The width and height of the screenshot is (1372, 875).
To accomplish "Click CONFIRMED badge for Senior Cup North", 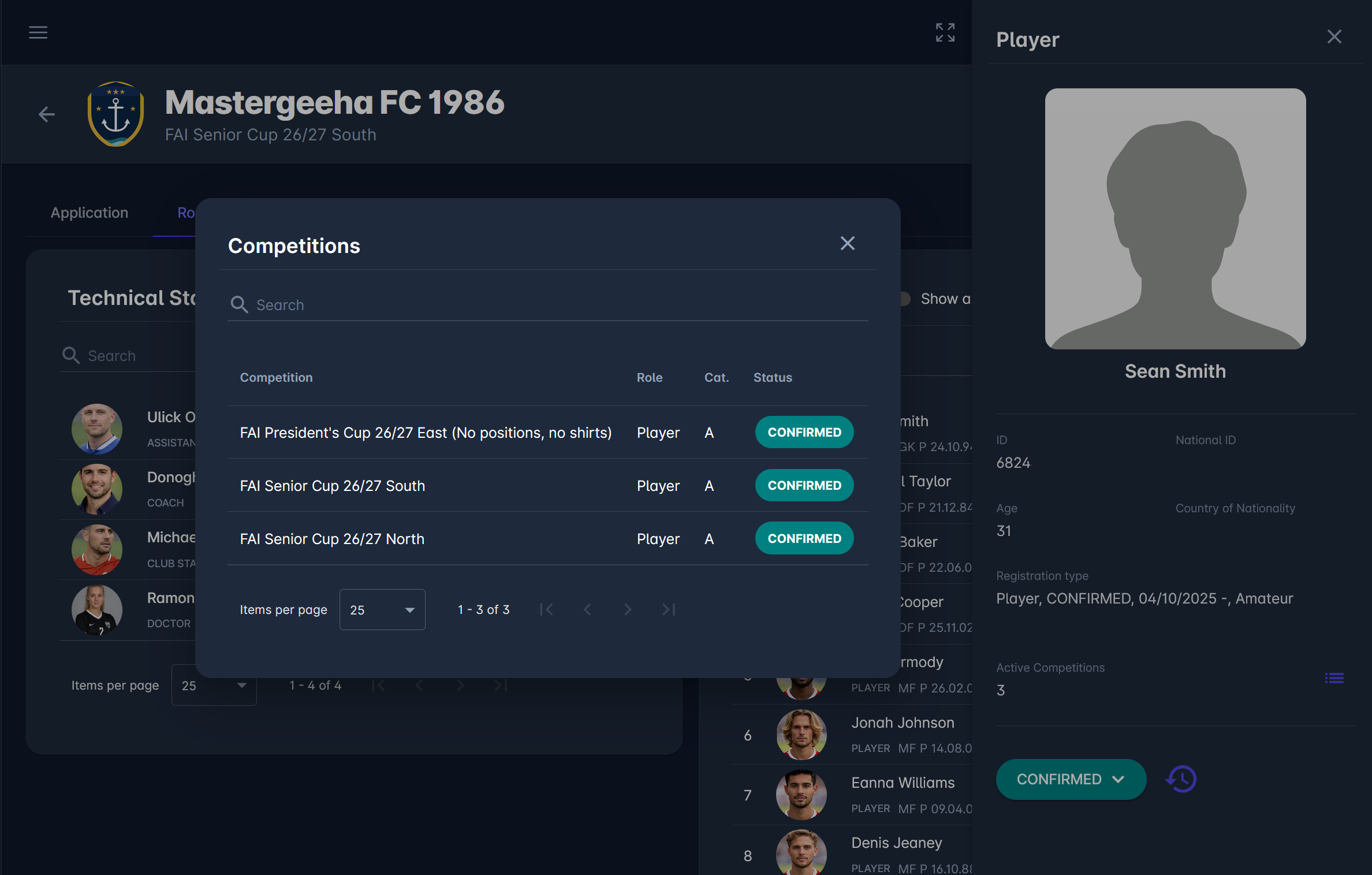I will coord(804,538).
